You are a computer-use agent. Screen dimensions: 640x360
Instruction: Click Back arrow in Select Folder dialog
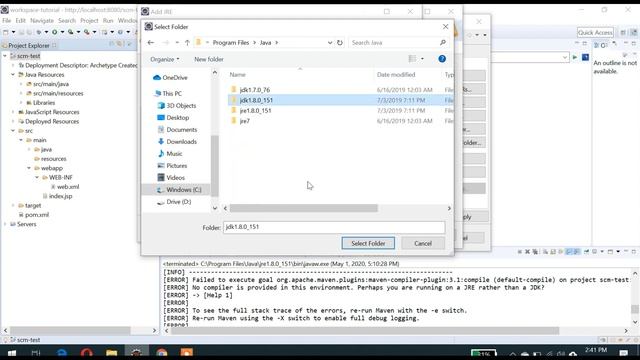[151, 42]
